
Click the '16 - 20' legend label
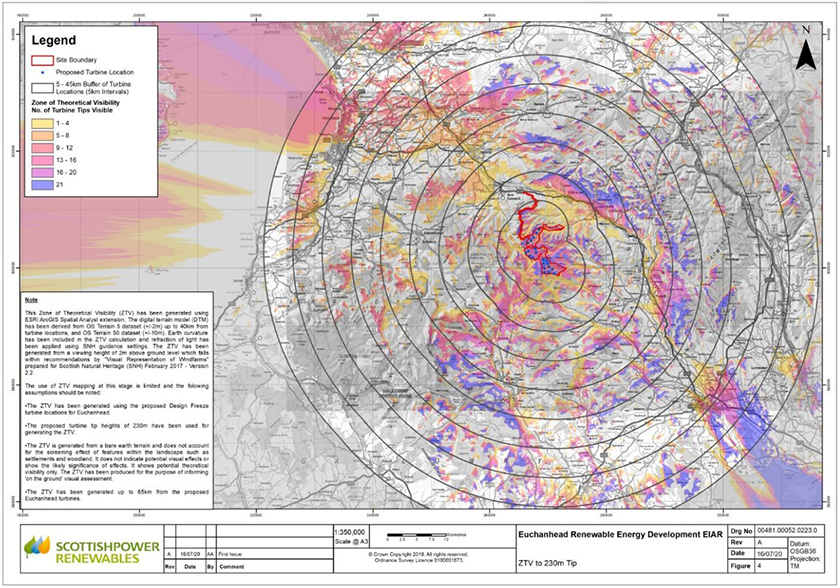click(x=66, y=172)
